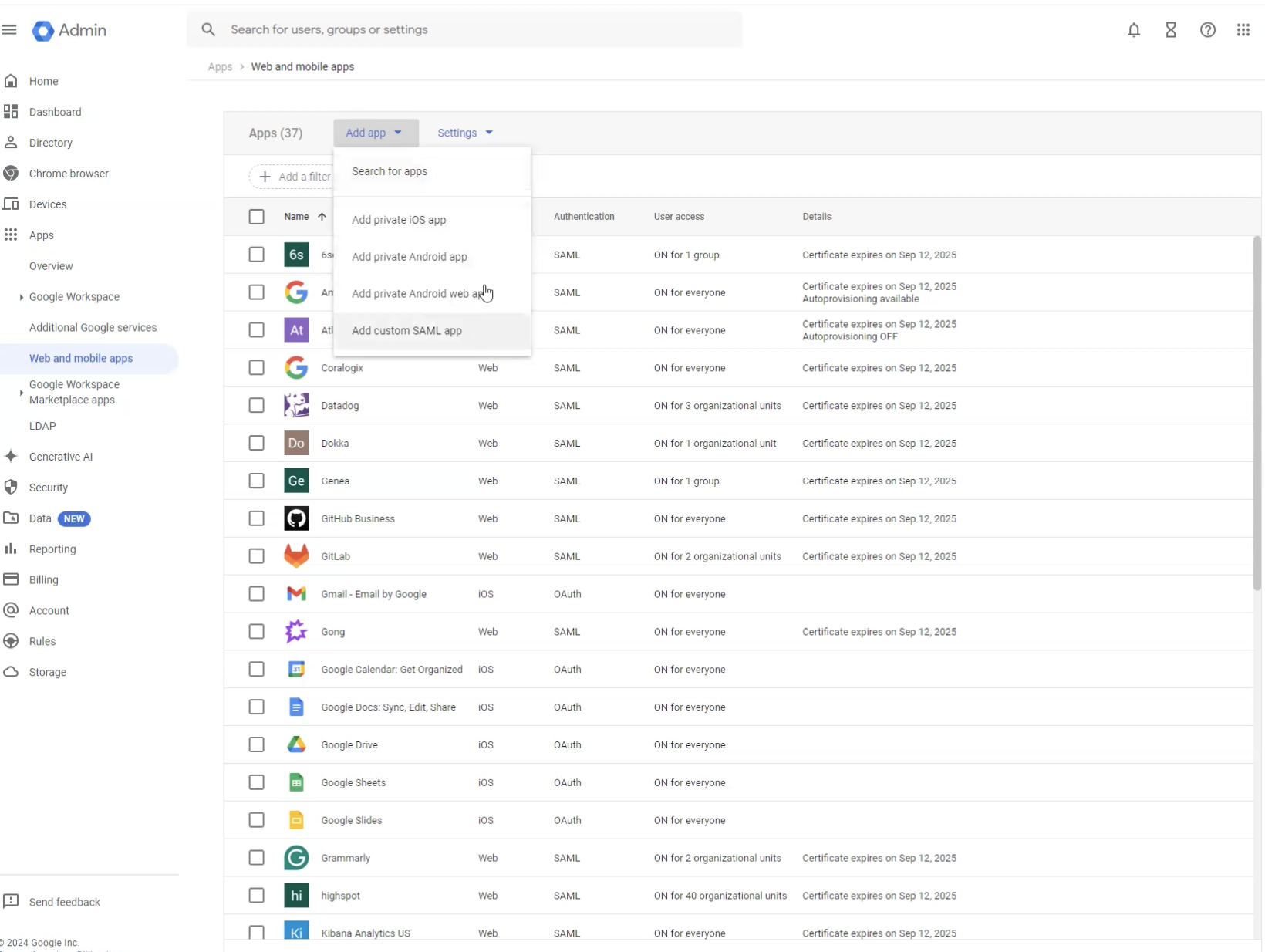Expand Google Workspace tree arrow
The image size is (1265, 952).
(x=21, y=297)
